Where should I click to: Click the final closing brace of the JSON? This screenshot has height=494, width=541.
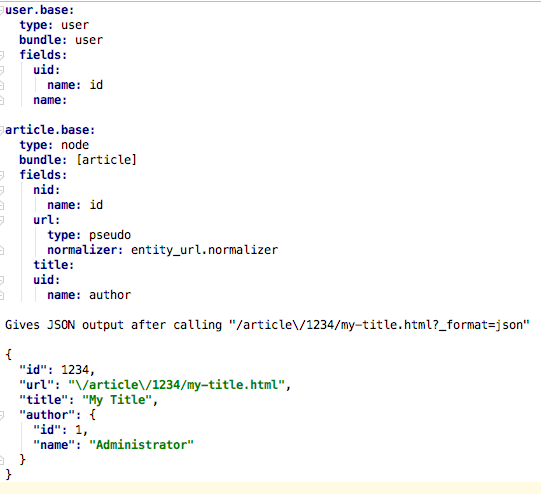(9, 475)
